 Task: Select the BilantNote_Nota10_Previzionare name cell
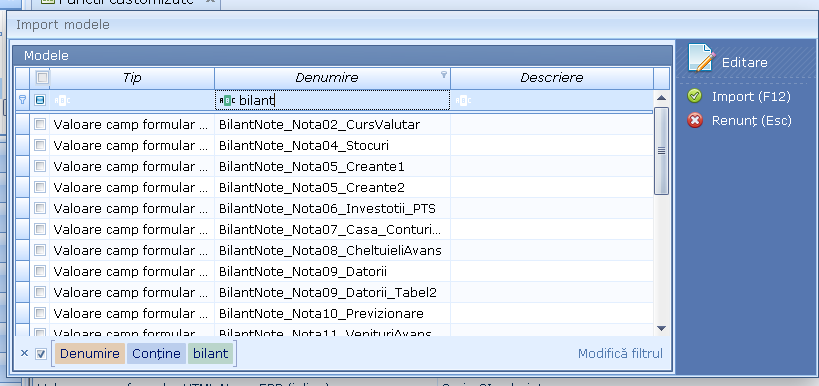332,313
